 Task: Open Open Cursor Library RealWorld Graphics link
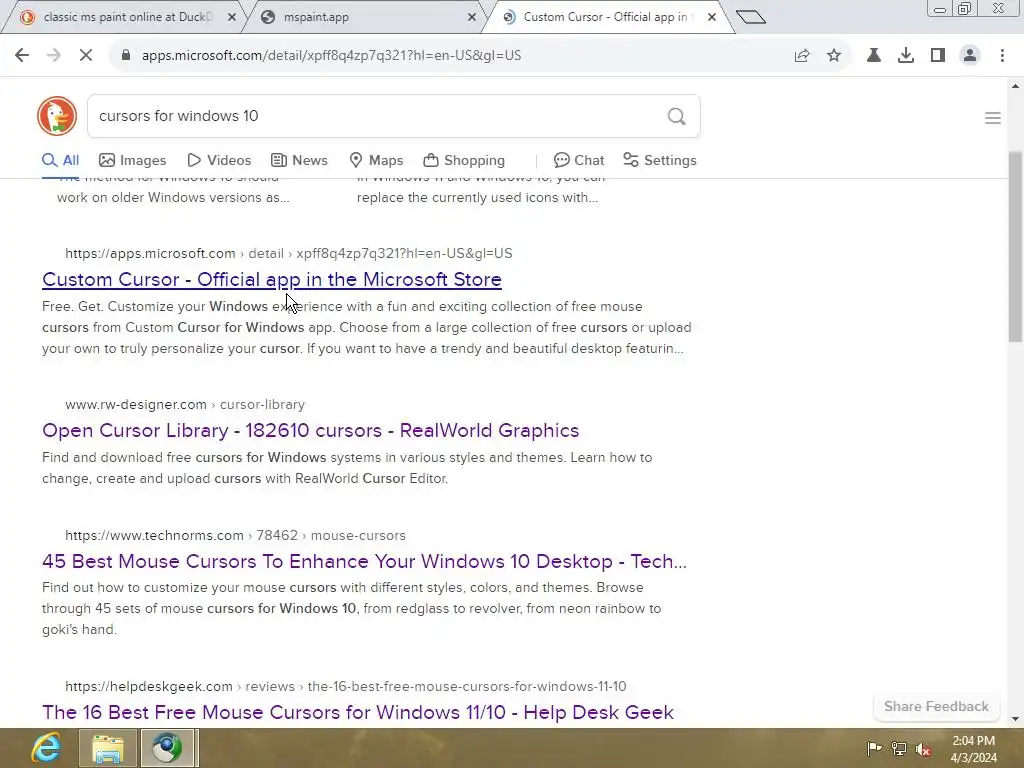point(311,431)
